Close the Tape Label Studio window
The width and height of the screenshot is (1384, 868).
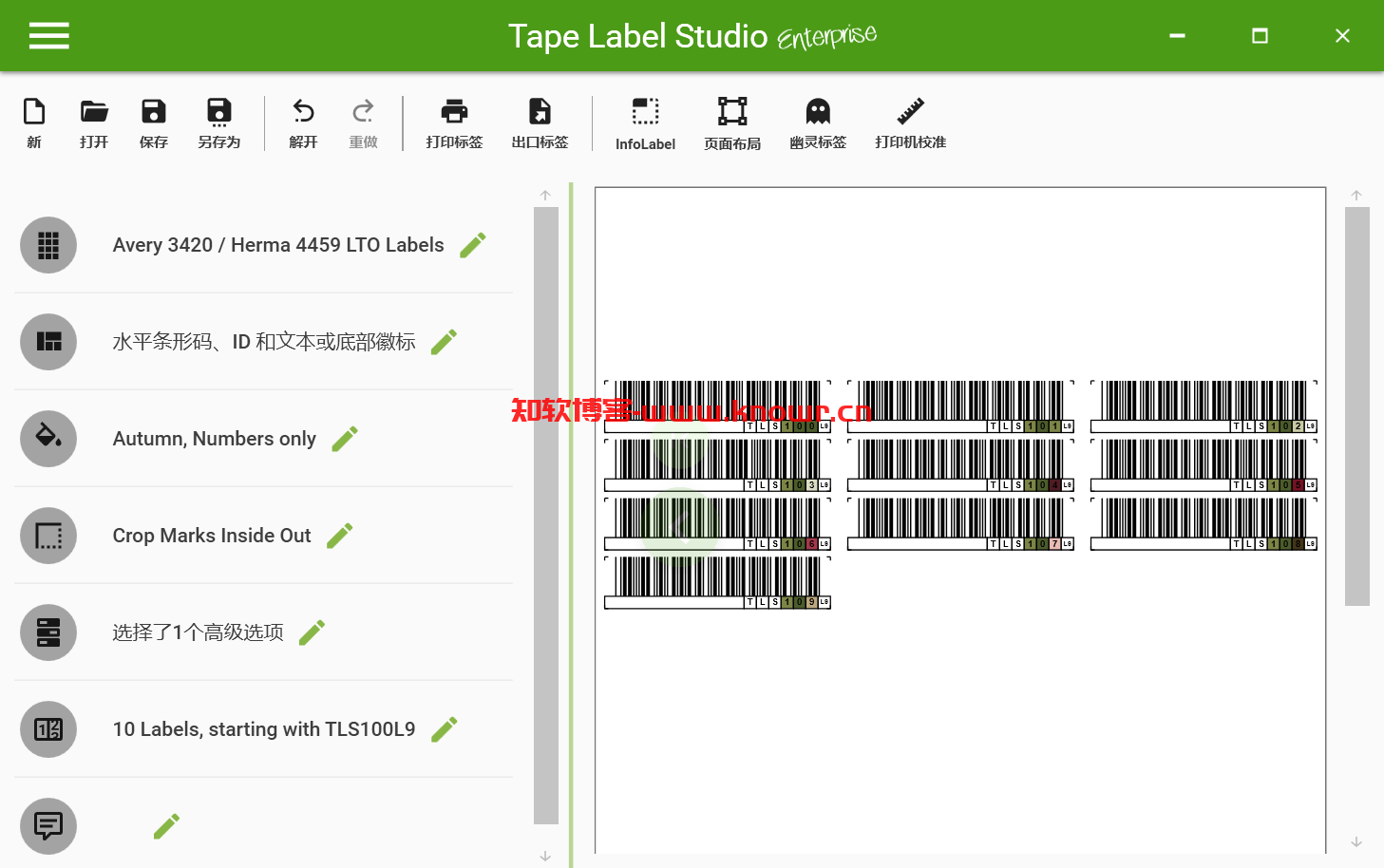tap(1342, 36)
